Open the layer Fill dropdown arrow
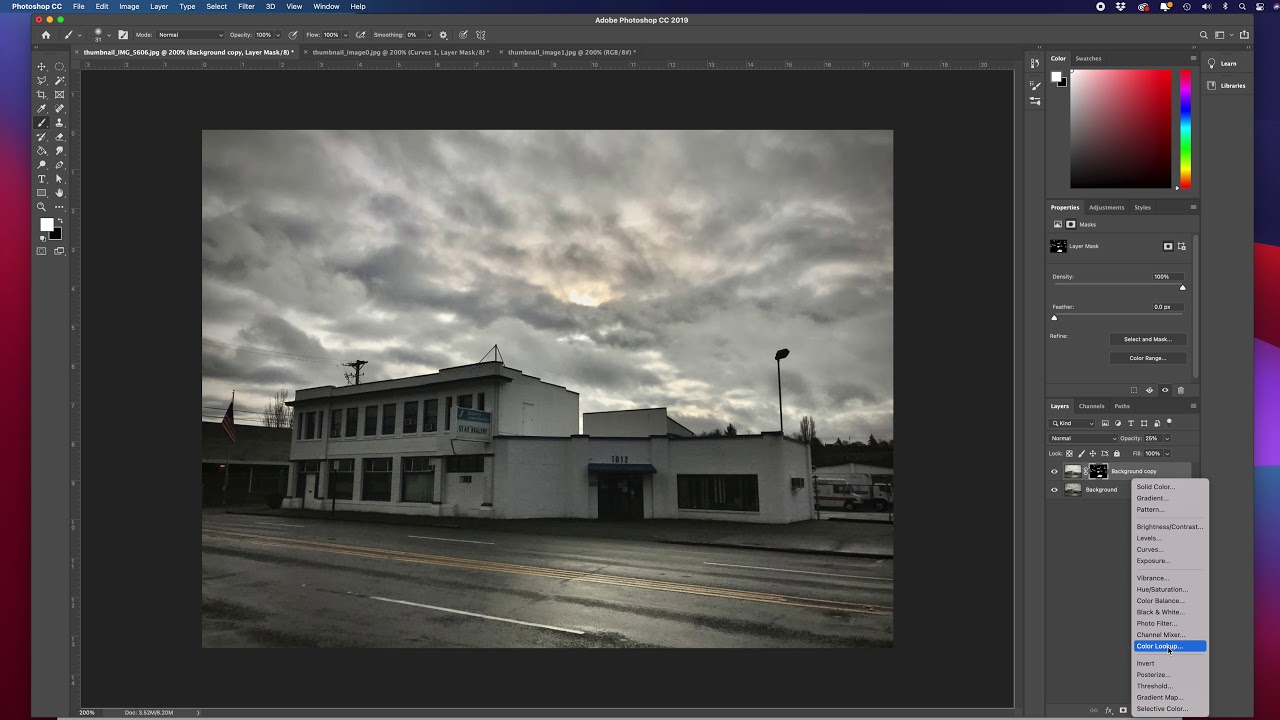 pos(1166,453)
